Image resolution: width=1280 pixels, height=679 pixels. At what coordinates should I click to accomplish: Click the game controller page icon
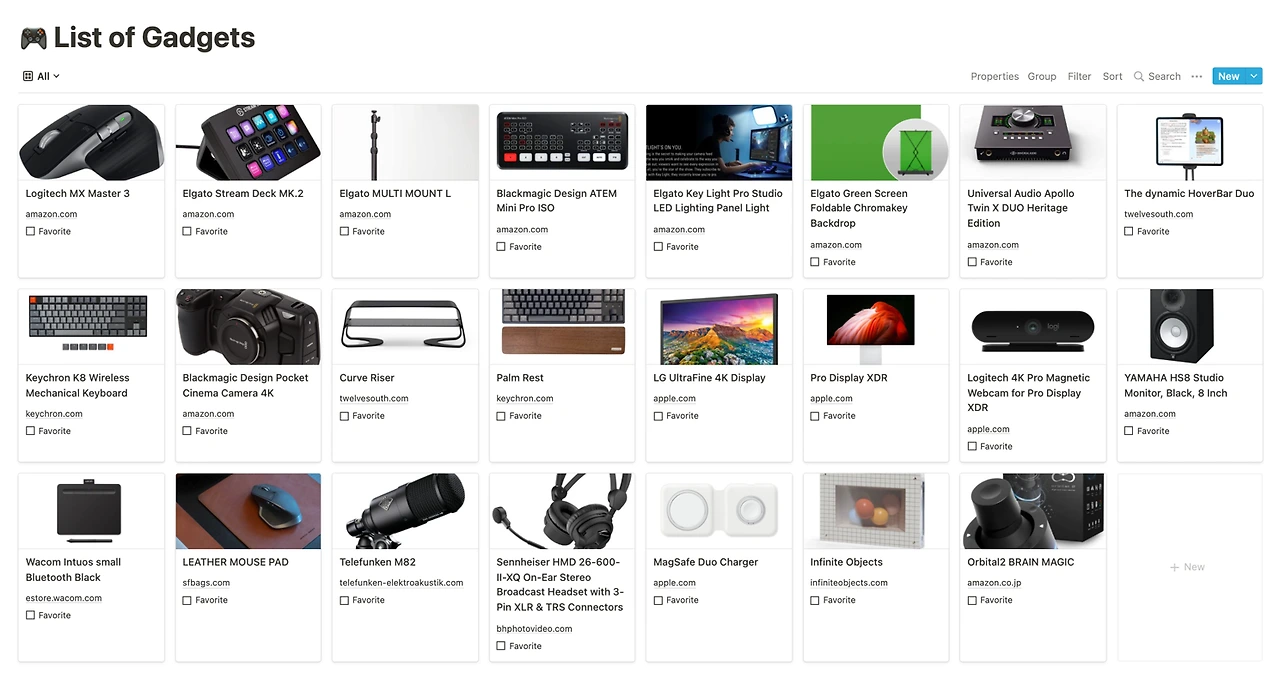(33, 38)
